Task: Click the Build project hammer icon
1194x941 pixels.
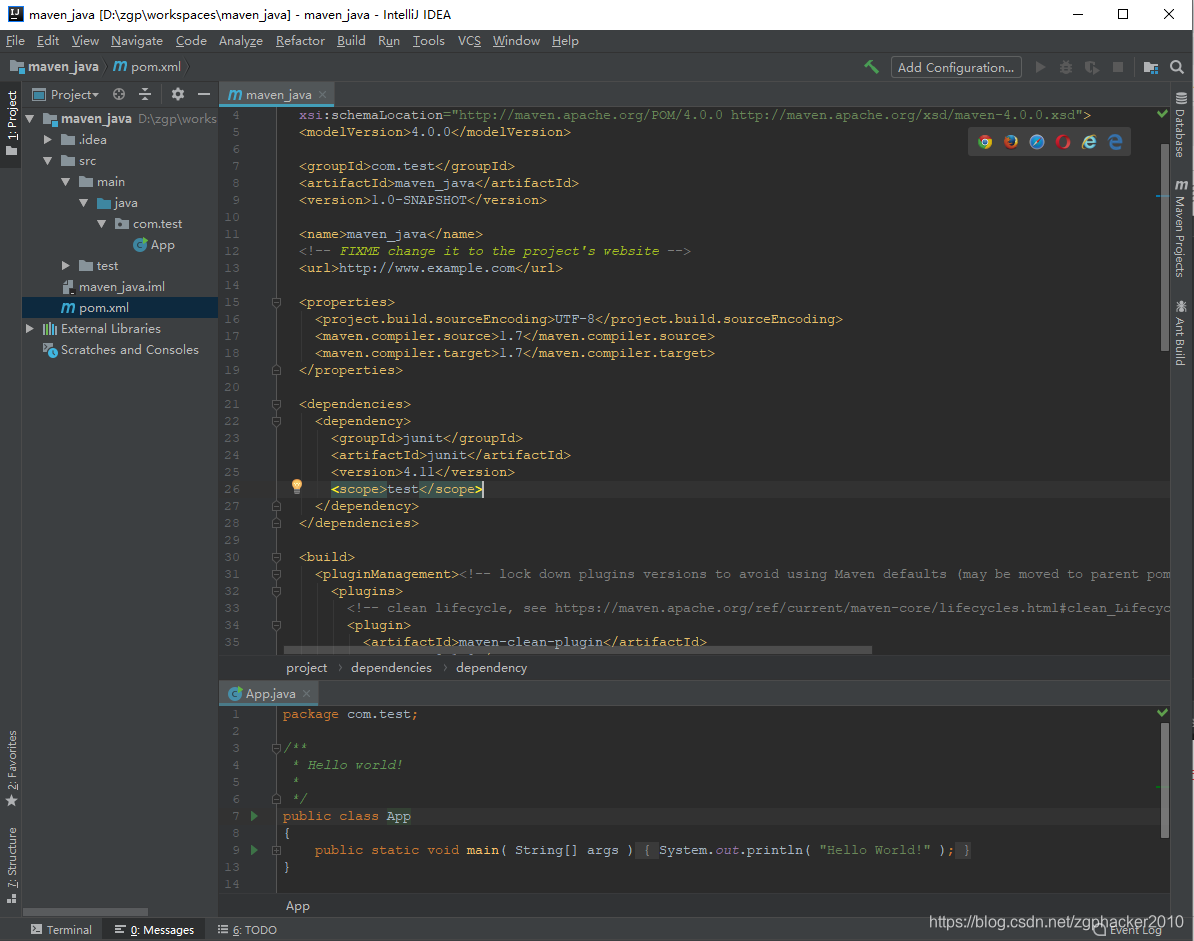Action: tap(871, 67)
